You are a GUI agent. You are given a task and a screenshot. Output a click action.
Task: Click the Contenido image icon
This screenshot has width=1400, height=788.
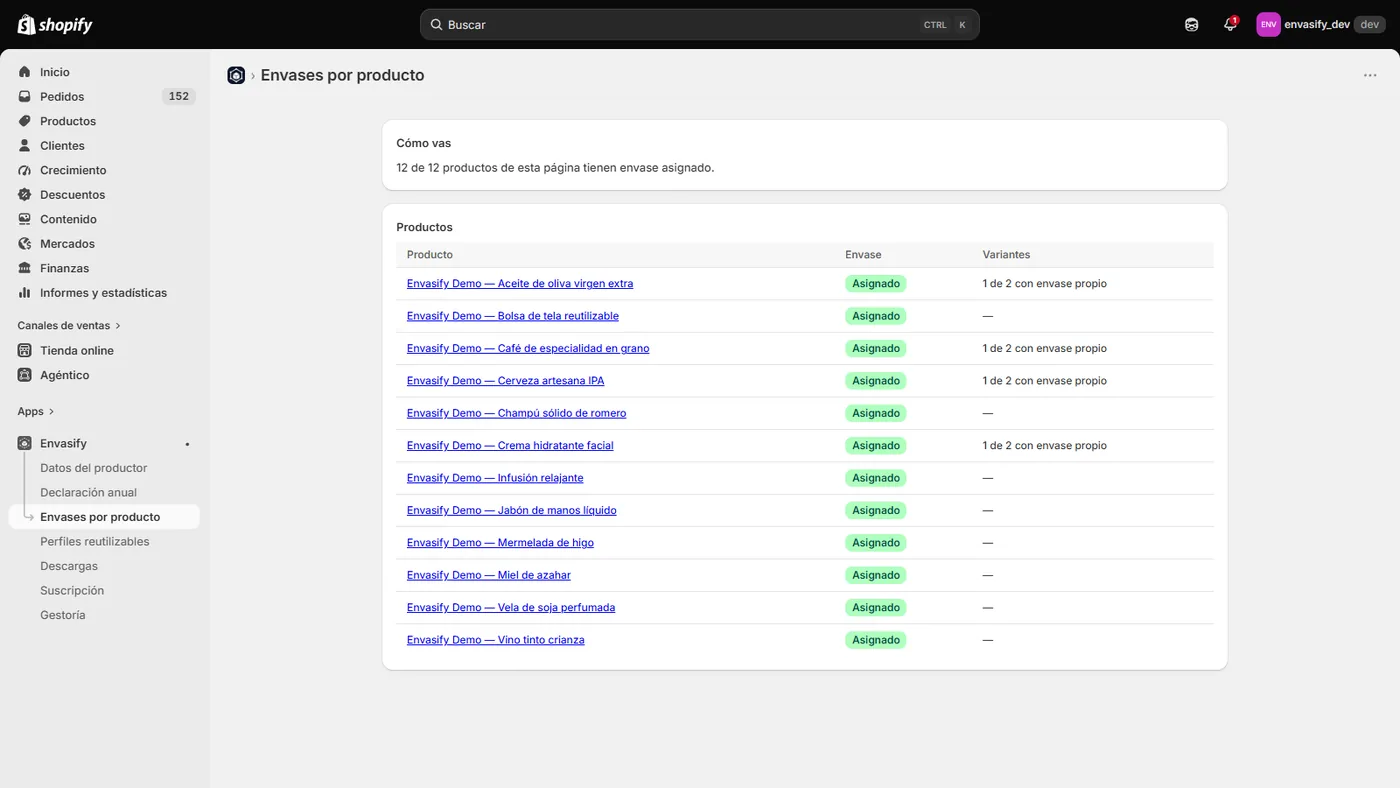(x=25, y=219)
